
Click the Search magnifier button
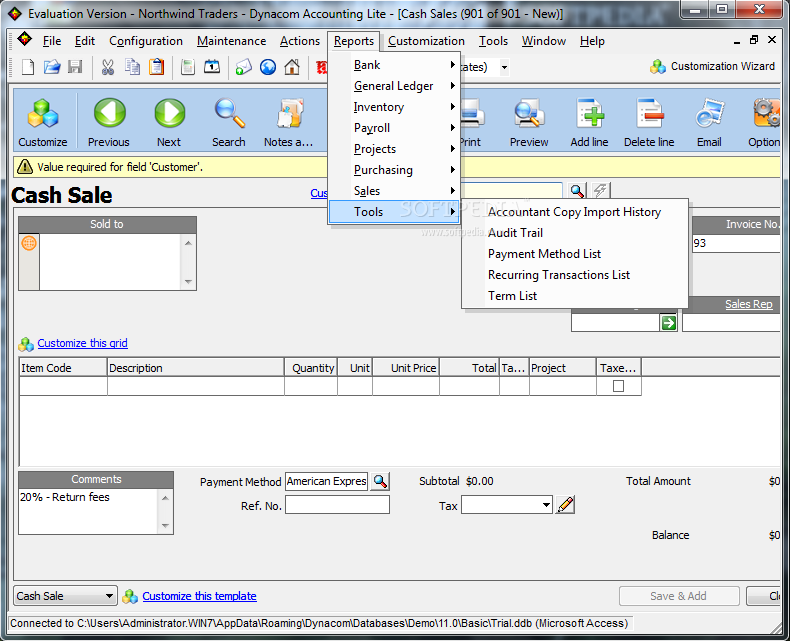pyautogui.click(x=229, y=122)
